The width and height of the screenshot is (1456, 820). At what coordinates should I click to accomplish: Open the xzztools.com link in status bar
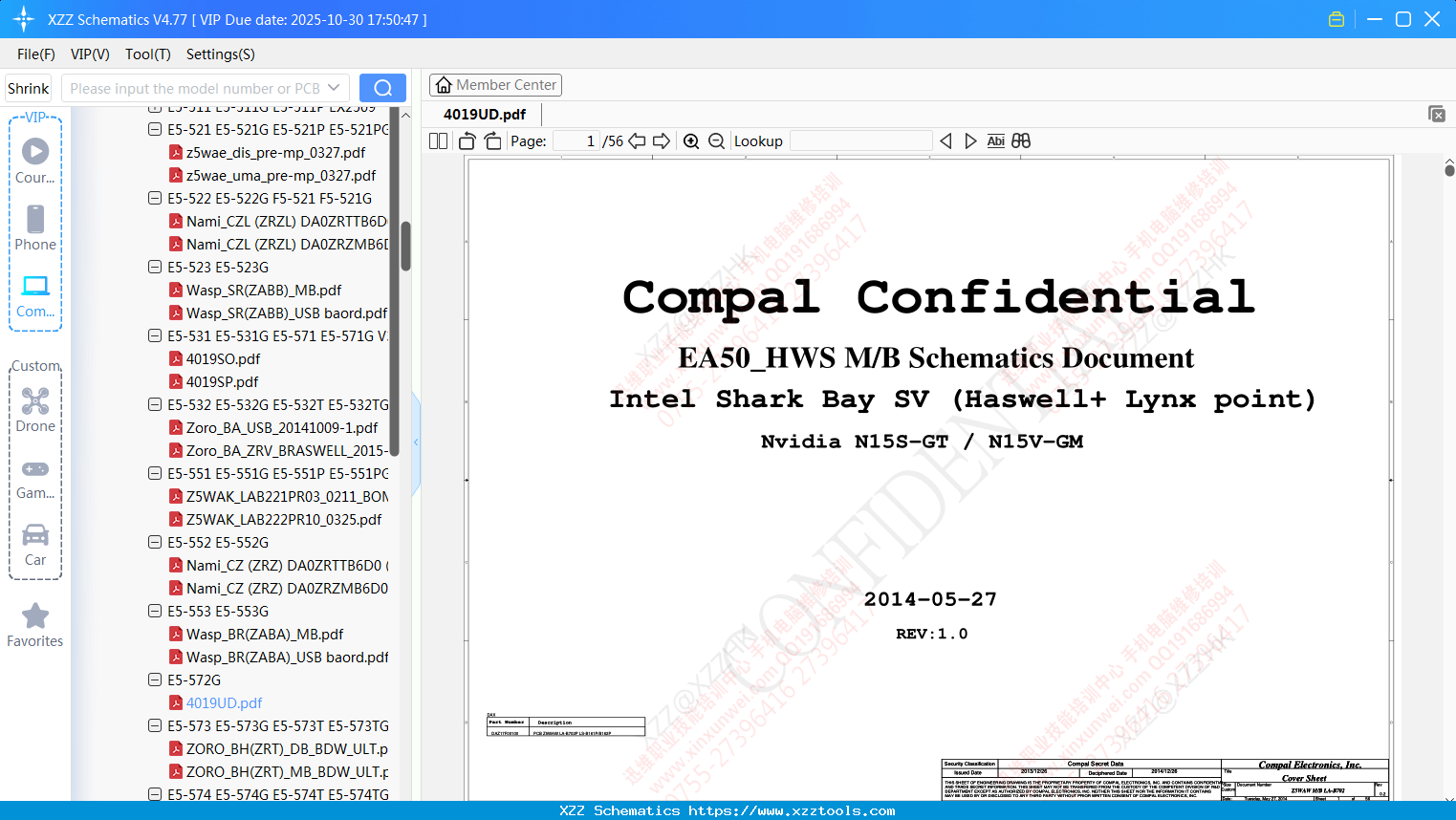pyautogui.click(x=792, y=810)
